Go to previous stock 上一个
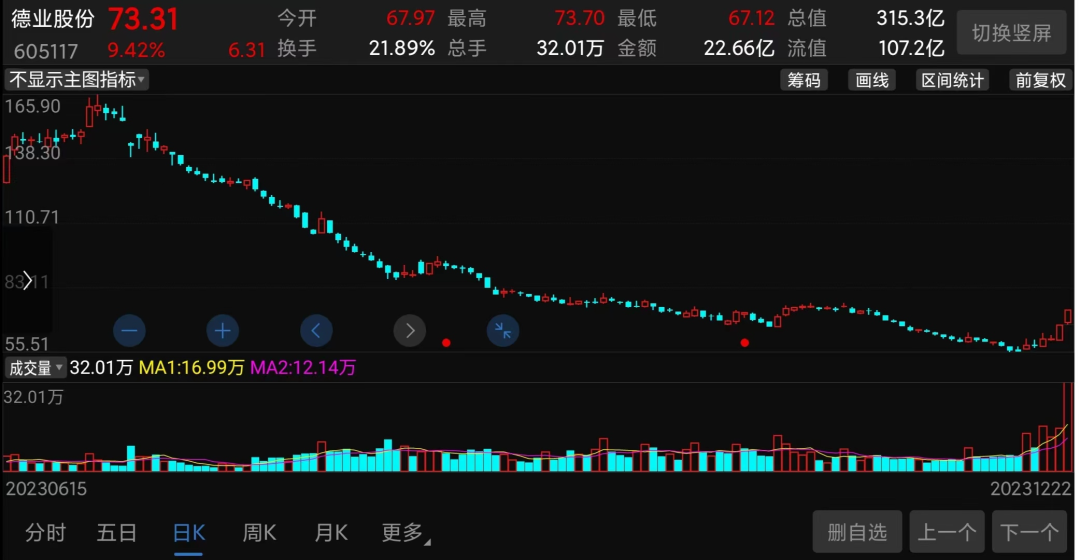1080x560 pixels. [947, 532]
